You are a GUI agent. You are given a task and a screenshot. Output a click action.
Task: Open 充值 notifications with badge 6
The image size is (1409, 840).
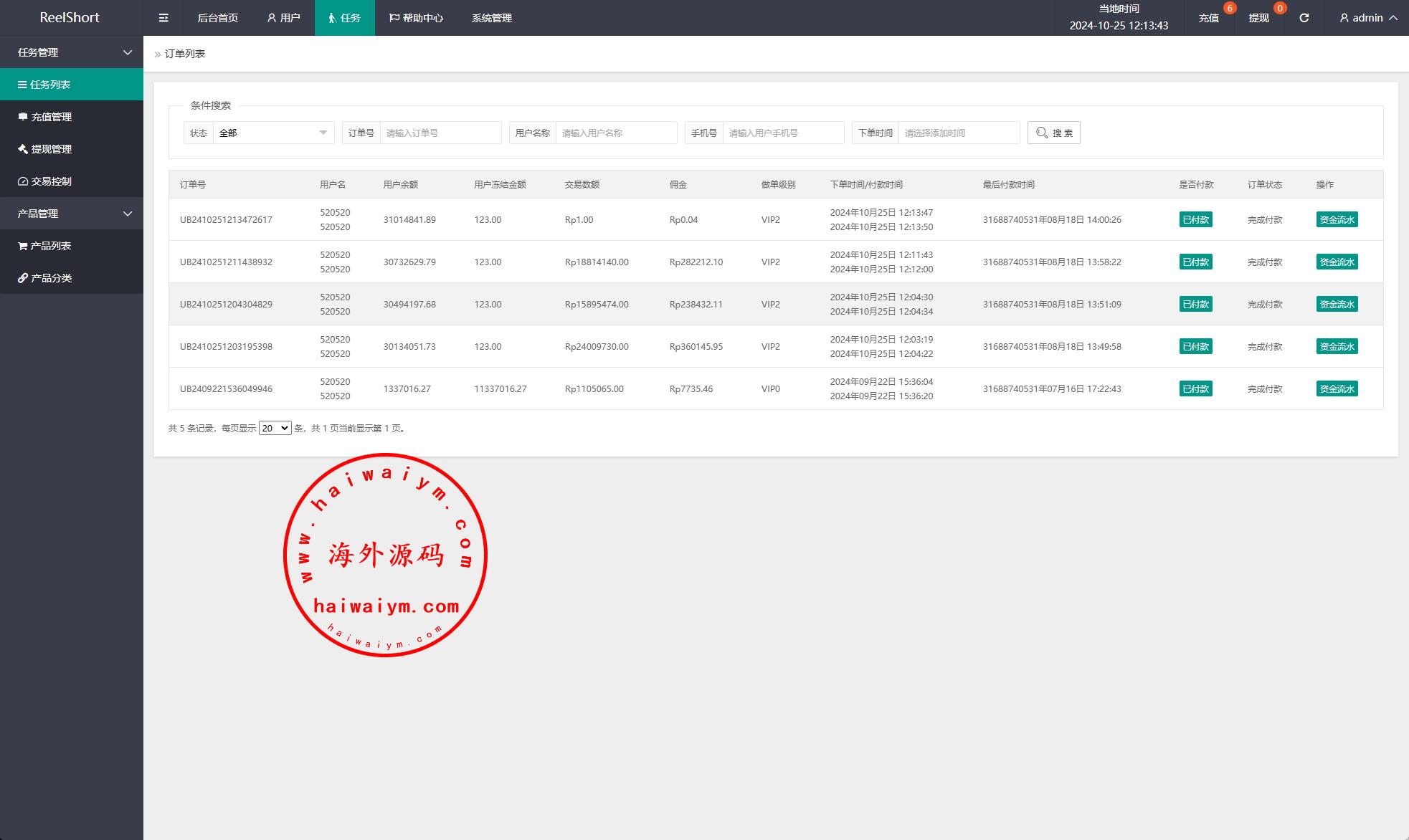[x=1209, y=18]
